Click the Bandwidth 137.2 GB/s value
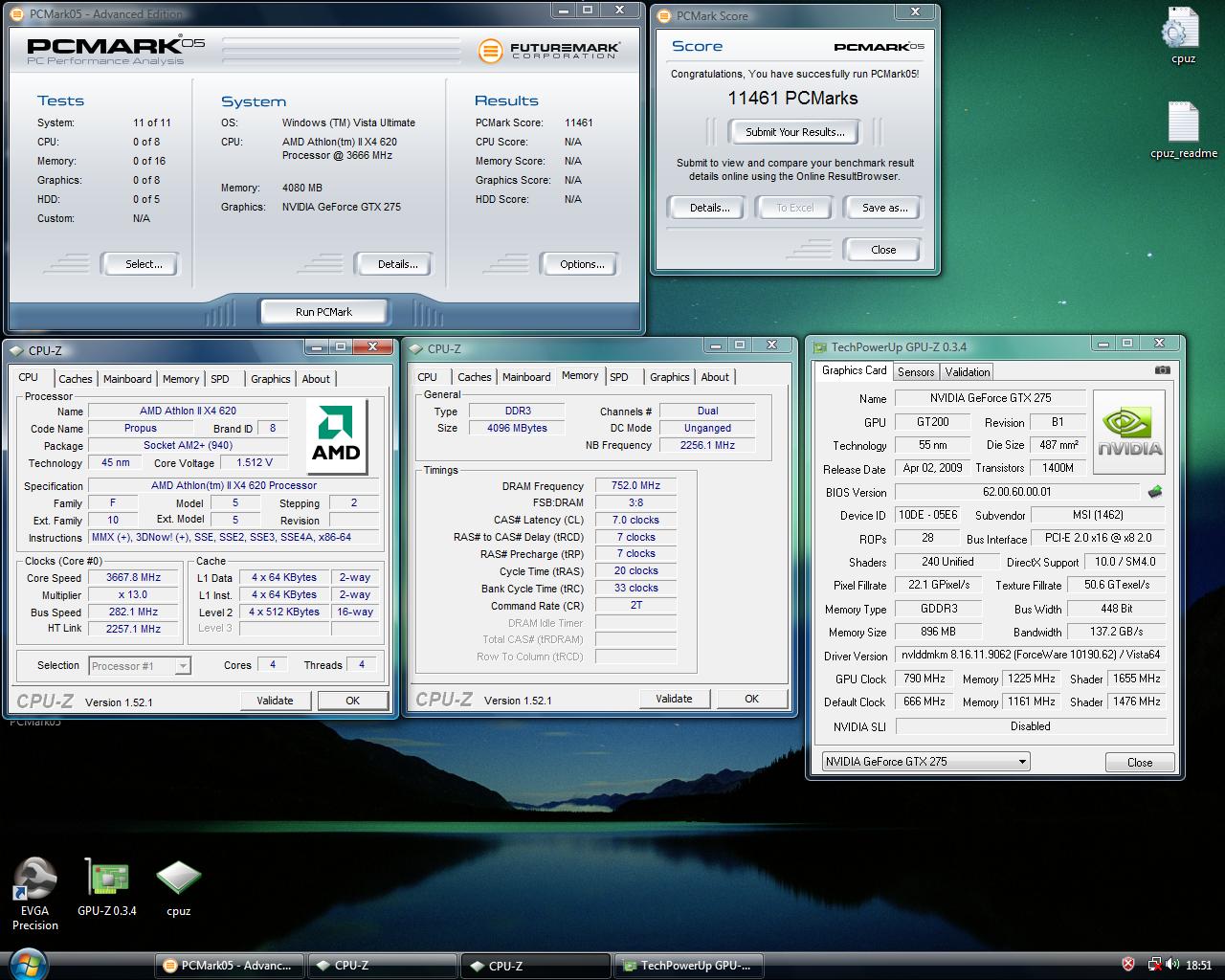The width and height of the screenshot is (1225, 980). [x=1117, y=633]
